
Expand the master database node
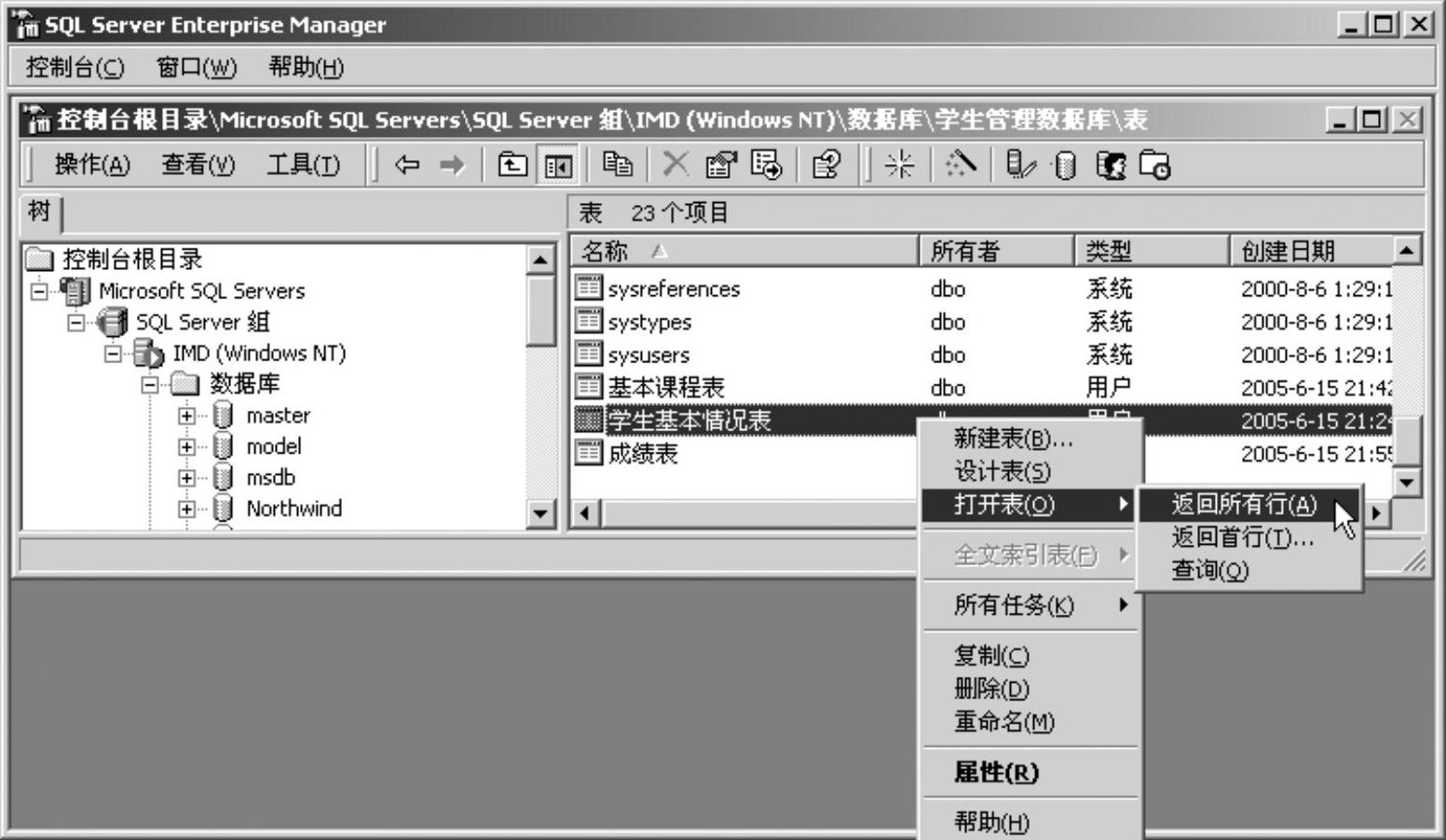(187, 416)
